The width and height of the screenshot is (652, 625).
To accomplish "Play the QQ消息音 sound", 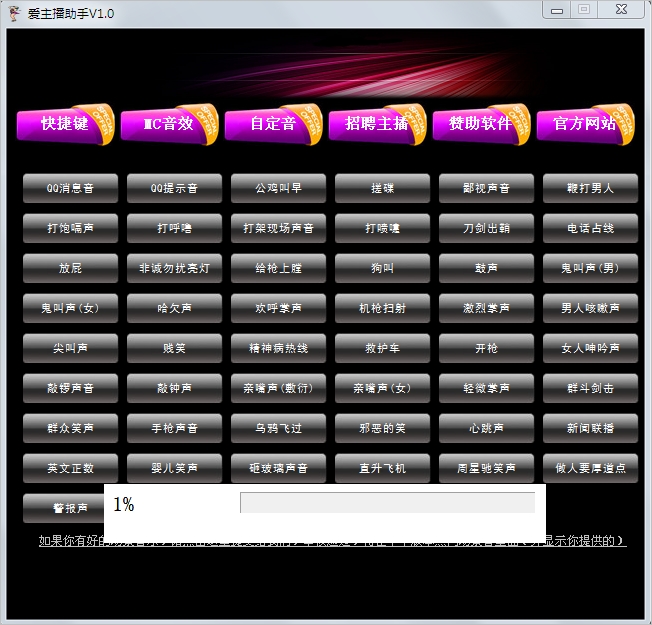I will pos(70,188).
